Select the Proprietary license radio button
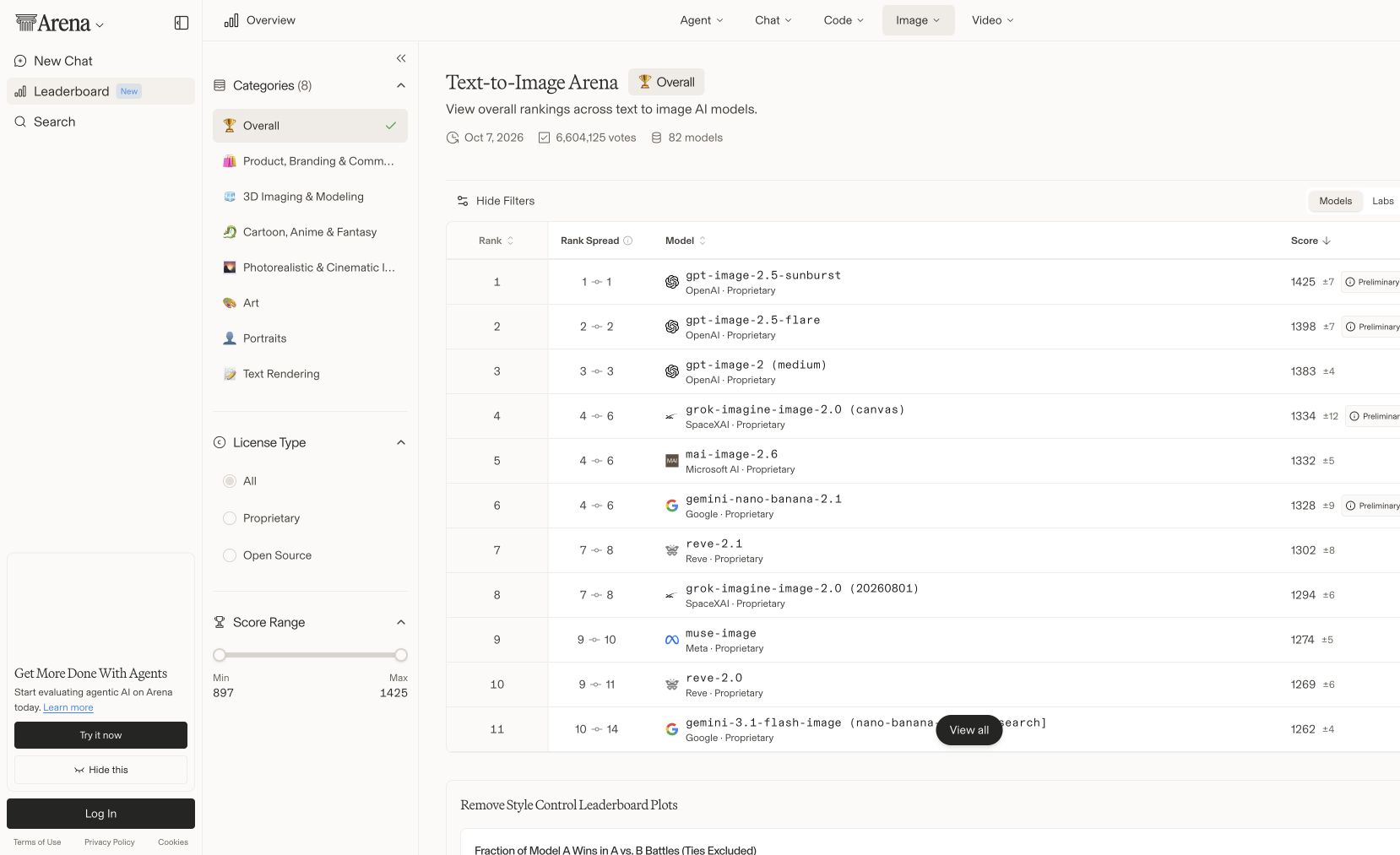The height and width of the screenshot is (855, 1400). (x=230, y=518)
